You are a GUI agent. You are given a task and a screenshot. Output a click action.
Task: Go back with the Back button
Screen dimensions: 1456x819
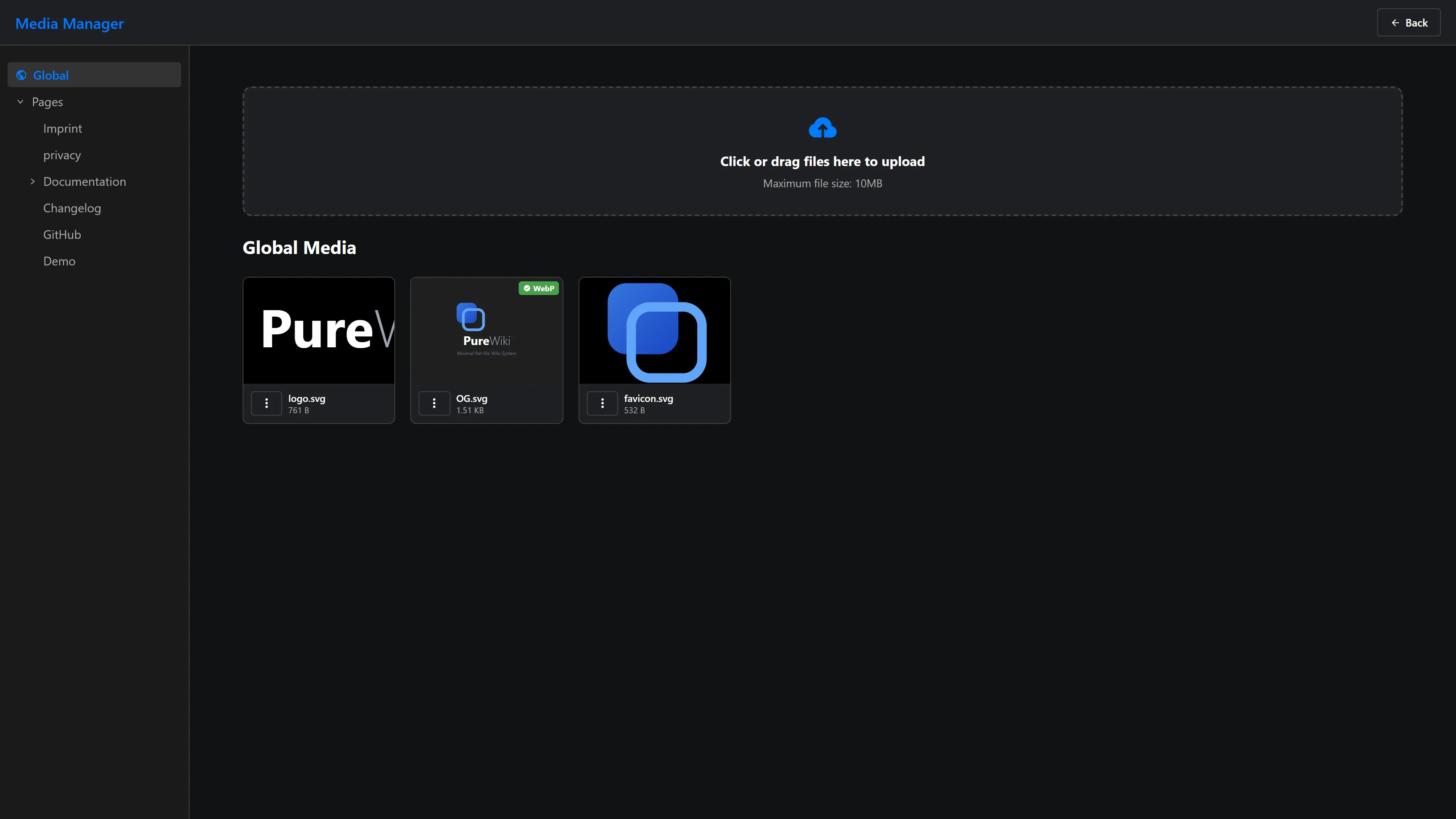(1409, 23)
